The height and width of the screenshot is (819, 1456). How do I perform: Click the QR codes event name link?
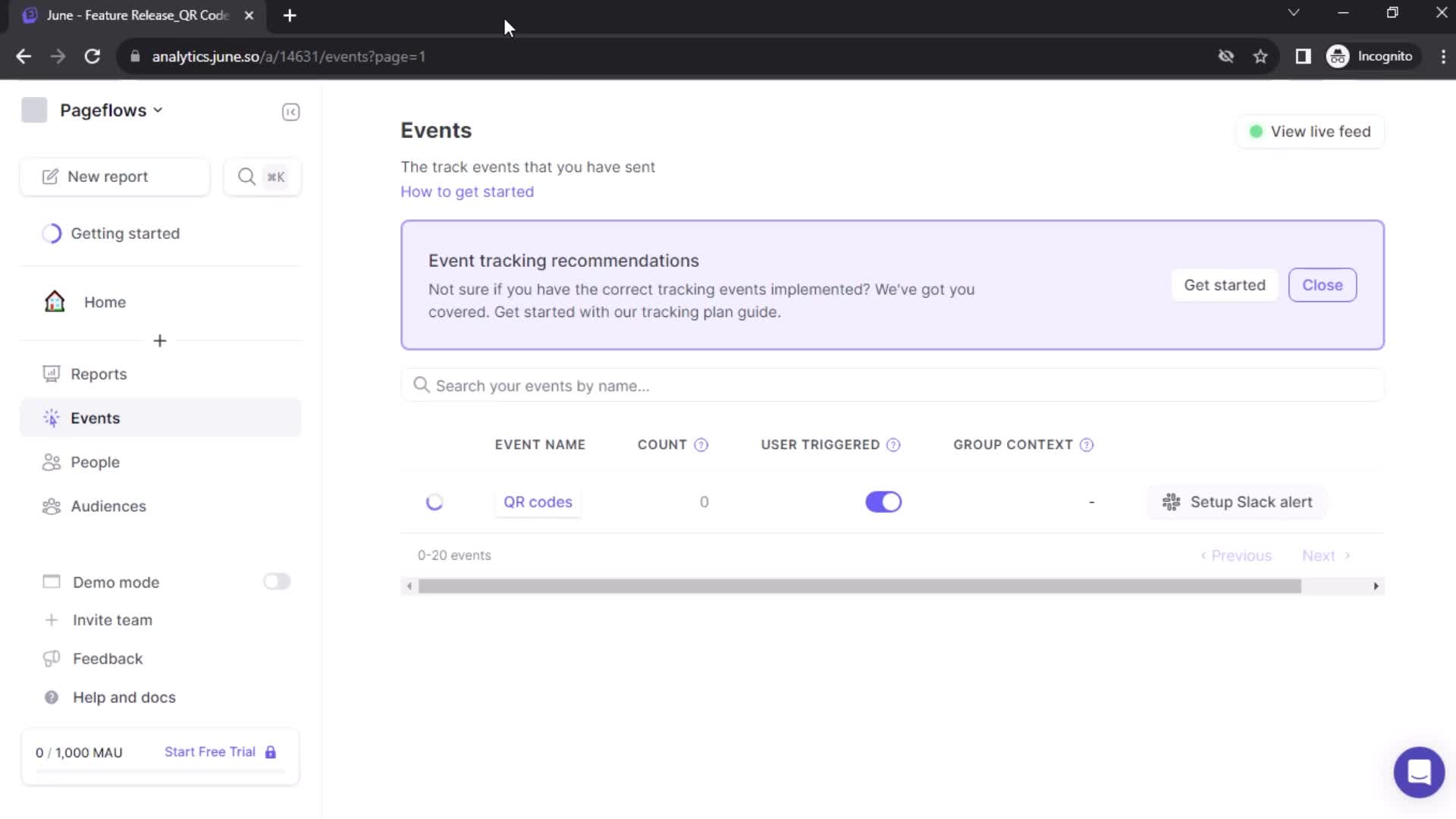point(537,501)
